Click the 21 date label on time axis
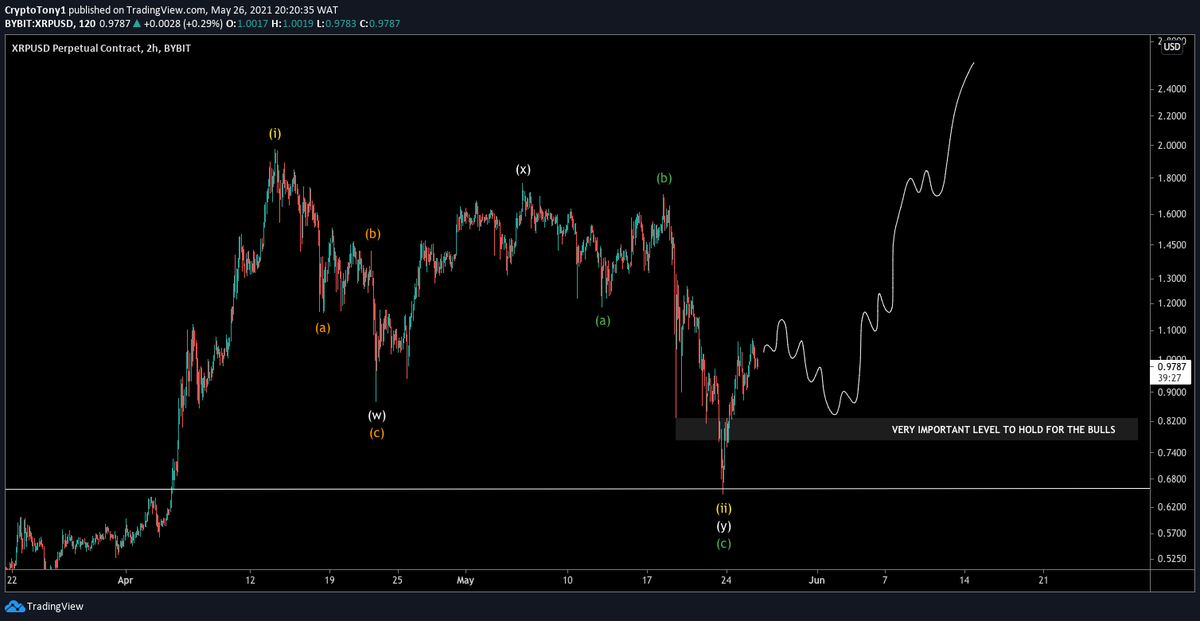Image resolution: width=1200 pixels, height=621 pixels. pyautogui.click(x=1044, y=579)
